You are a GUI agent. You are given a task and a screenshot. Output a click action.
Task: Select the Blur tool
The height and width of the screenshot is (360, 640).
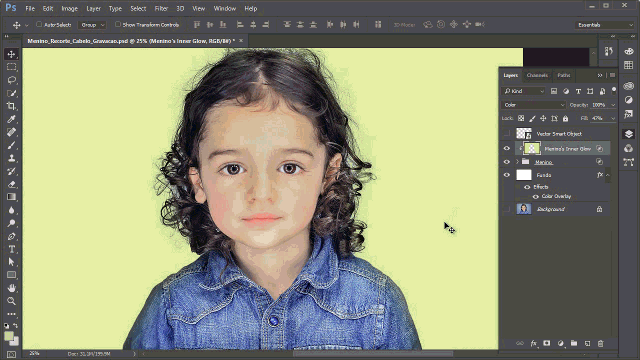[x=11, y=210]
